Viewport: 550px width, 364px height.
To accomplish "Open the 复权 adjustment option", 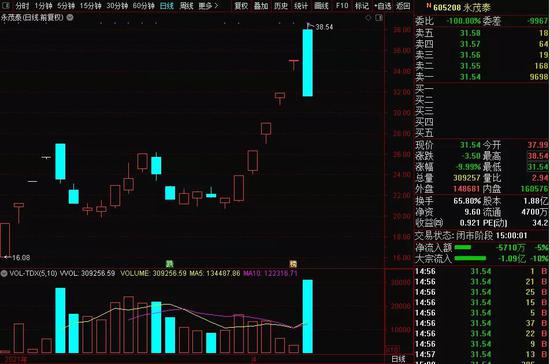I will pos(241,6).
